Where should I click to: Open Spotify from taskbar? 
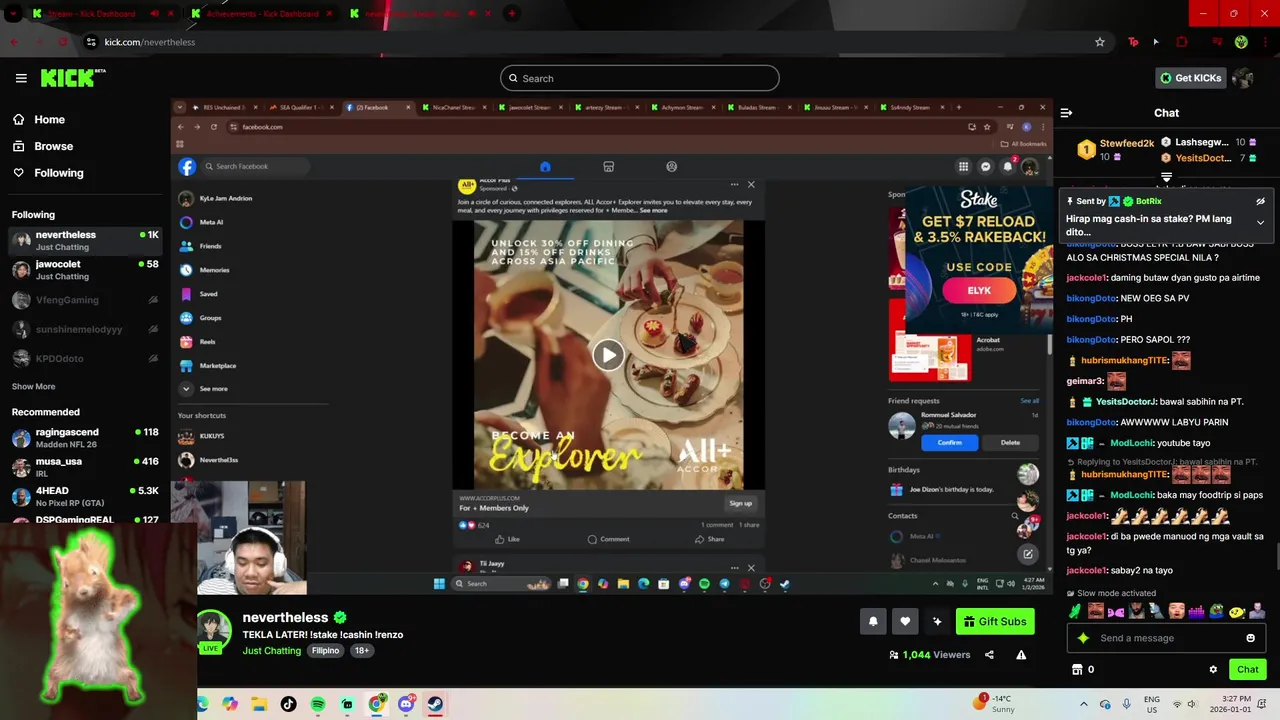tap(318, 704)
